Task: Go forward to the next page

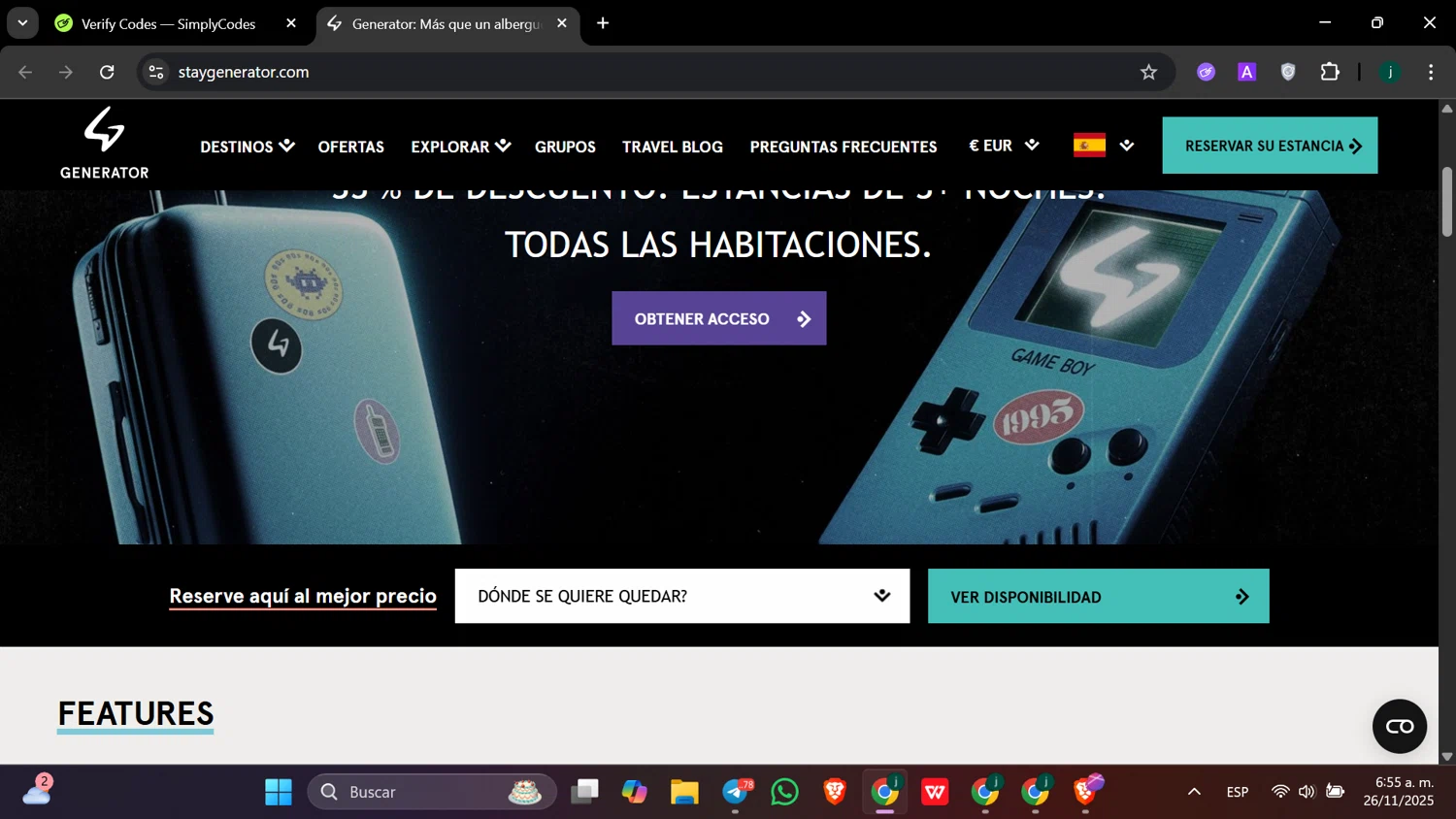Action: tap(66, 72)
